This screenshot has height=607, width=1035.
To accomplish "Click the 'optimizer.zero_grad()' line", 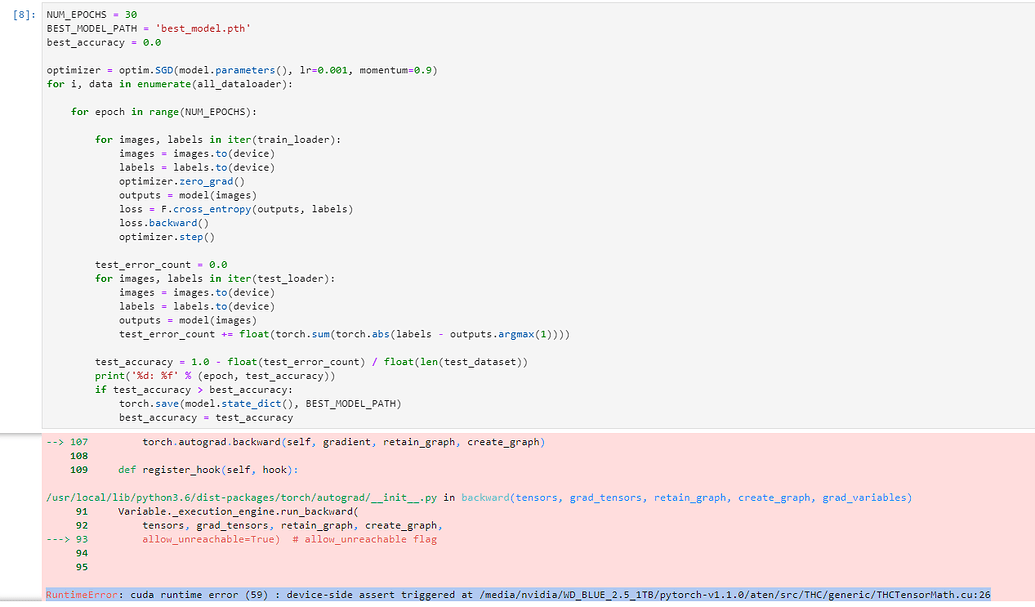I will 182,181.
